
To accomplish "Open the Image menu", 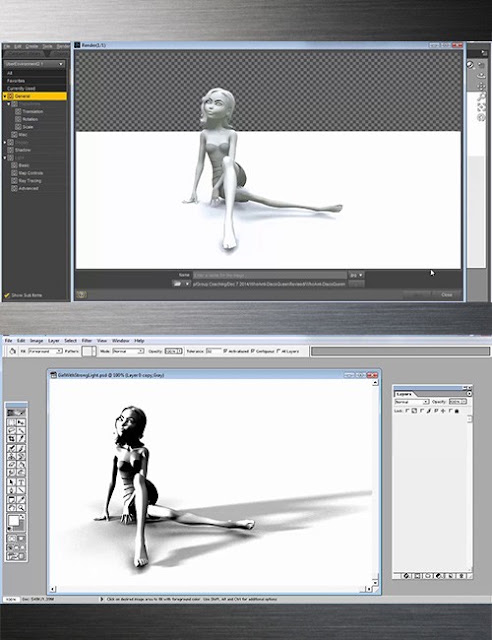I will 36,340.
